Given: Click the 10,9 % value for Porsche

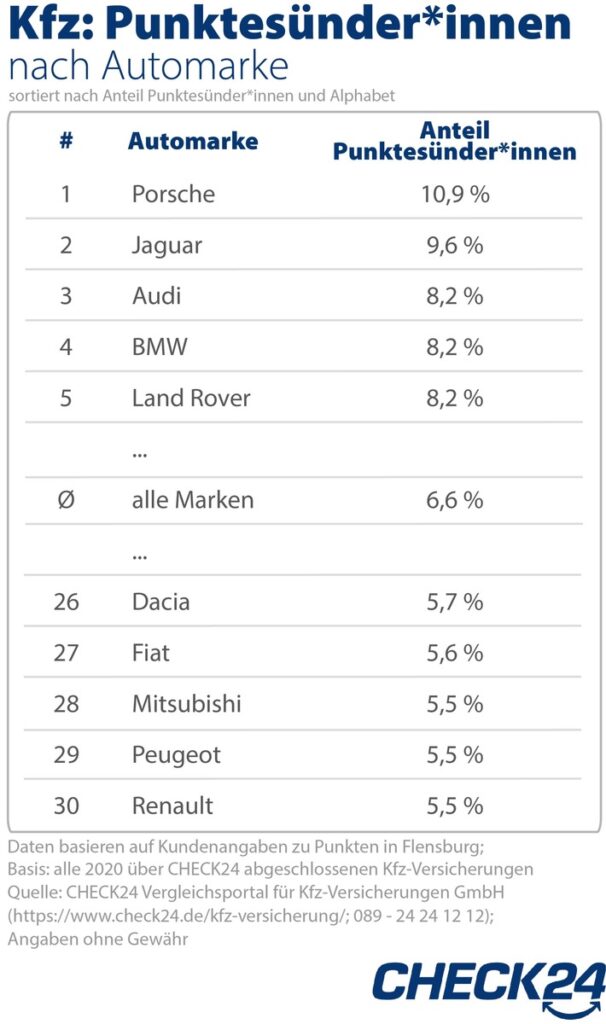Looking at the screenshot, I should click(x=455, y=194).
